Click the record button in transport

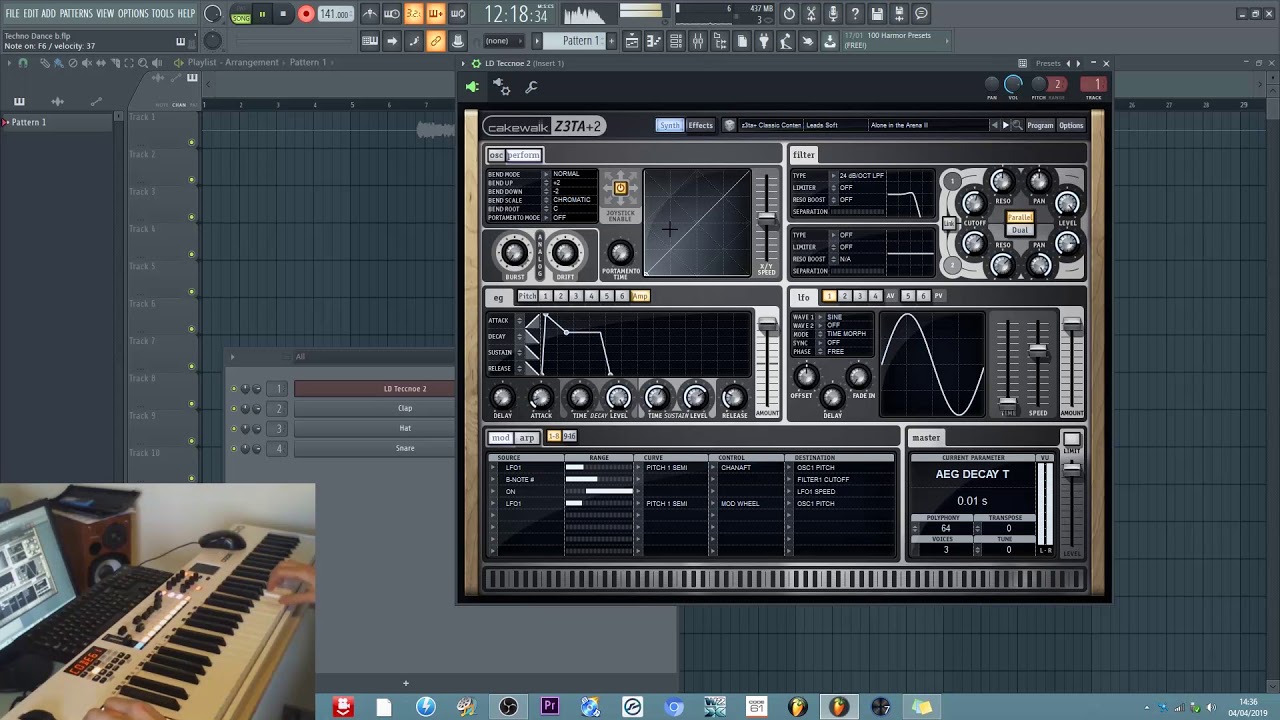point(306,13)
